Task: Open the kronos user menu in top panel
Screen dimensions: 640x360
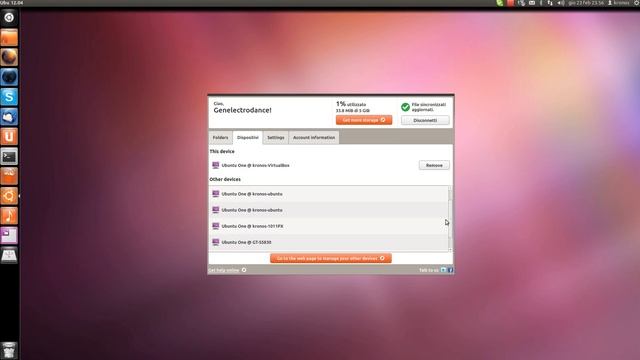Action: point(619,3)
